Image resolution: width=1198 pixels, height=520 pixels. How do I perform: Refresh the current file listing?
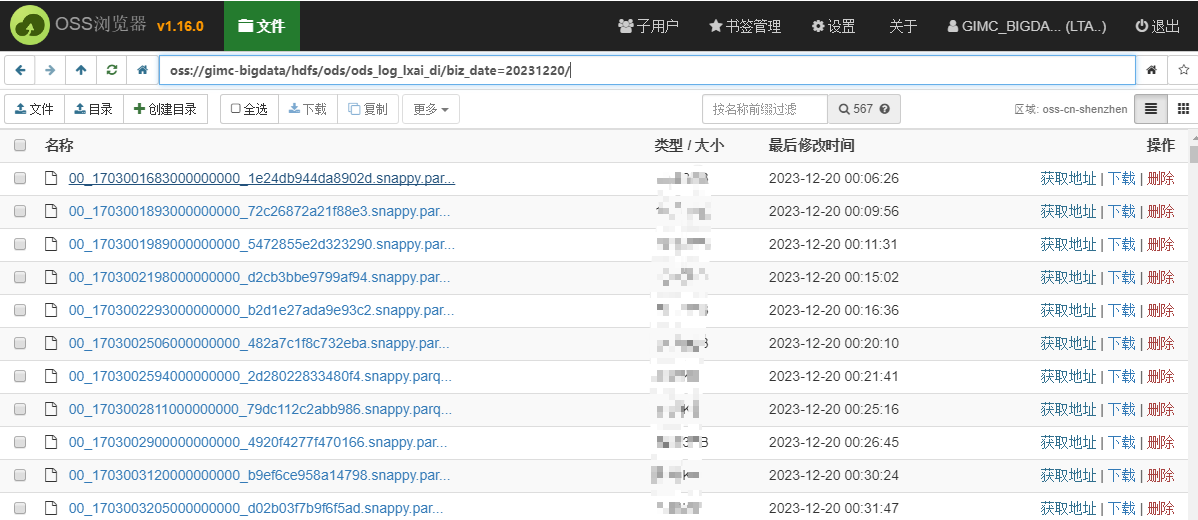[x=112, y=70]
